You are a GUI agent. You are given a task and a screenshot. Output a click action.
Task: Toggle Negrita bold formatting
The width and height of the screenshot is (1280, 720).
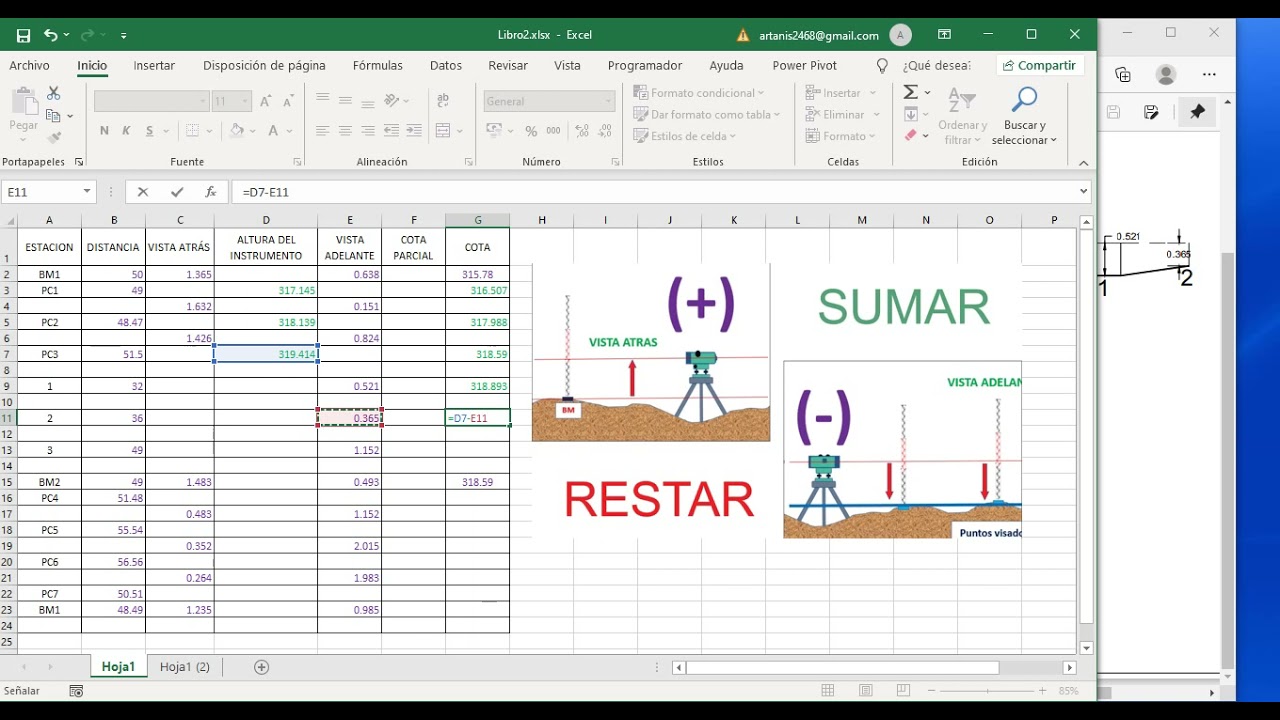[104, 131]
